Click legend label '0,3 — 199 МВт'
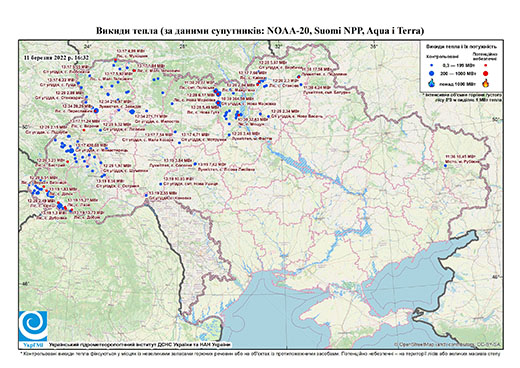Image resolution: width=520 pixels, height=368 pixels. point(458,65)
